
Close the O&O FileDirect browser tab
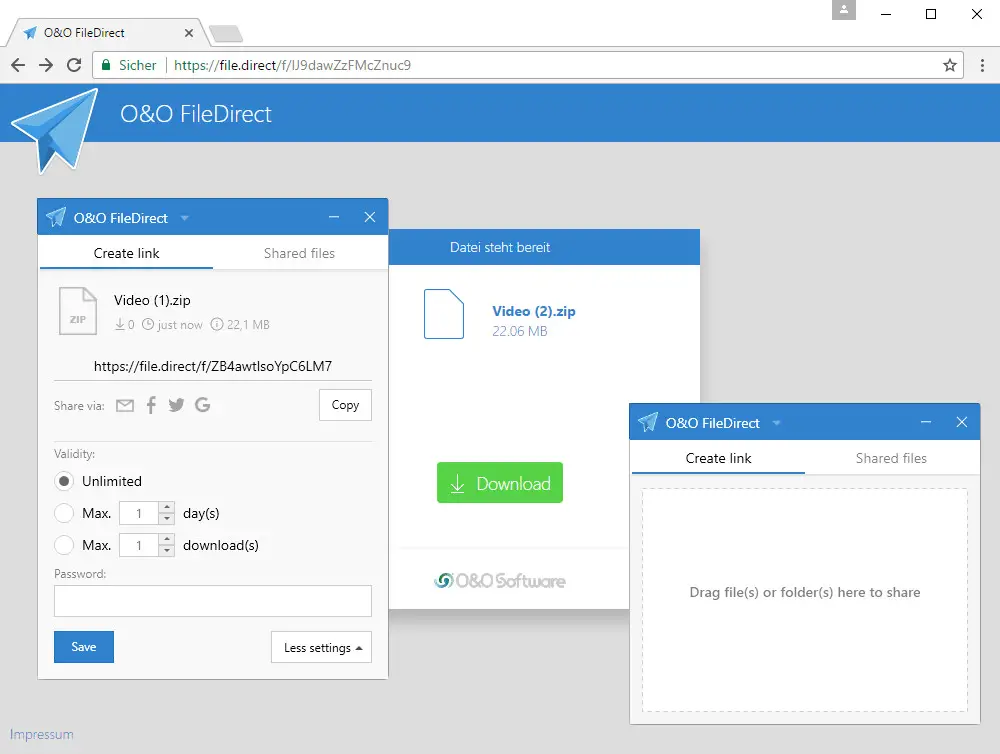point(189,33)
